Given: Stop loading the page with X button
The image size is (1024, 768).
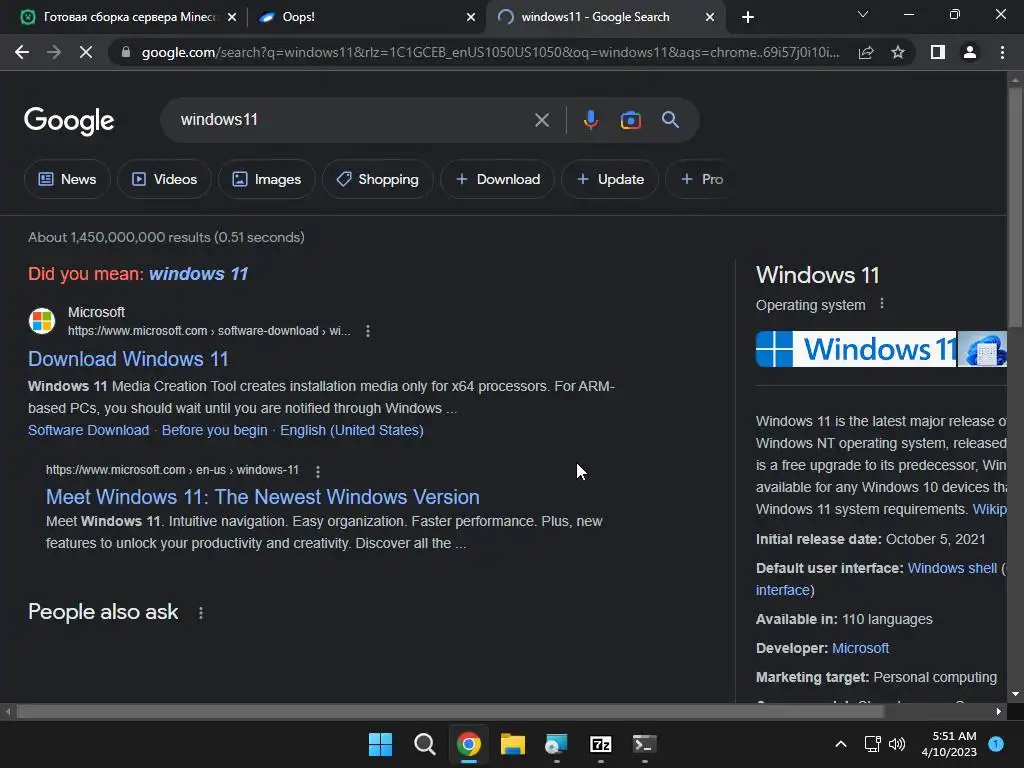Looking at the screenshot, I should coord(86,52).
